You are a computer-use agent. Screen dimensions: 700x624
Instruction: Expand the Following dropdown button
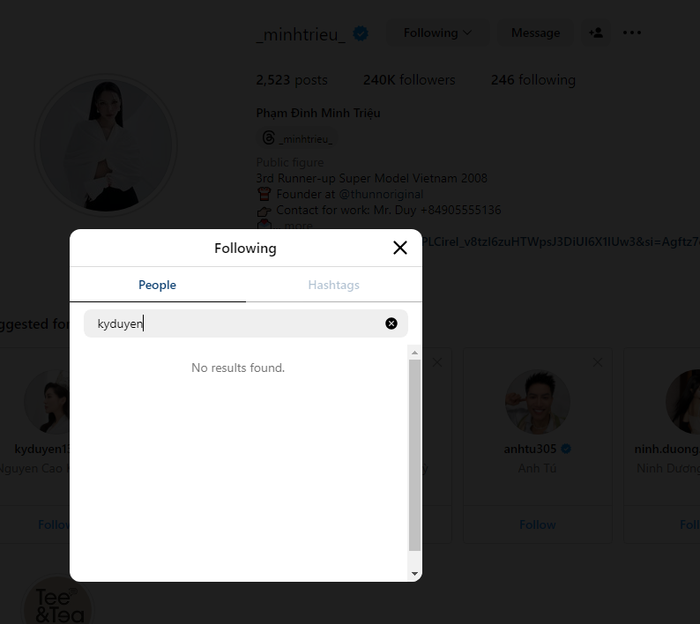click(437, 33)
